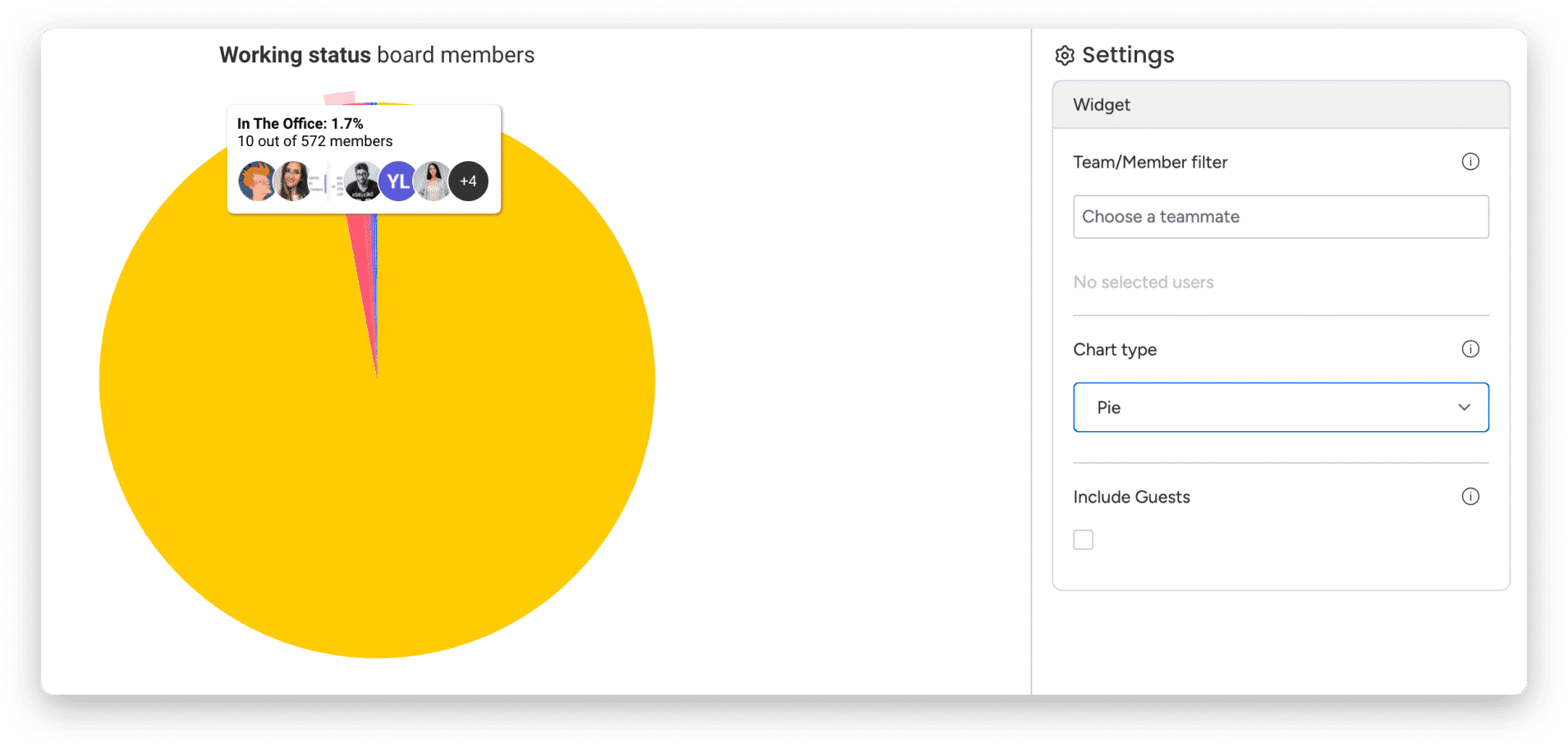This screenshot has width=1568, height=748.
Task: Click the Working status board members title
Action: pyautogui.click(x=377, y=55)
